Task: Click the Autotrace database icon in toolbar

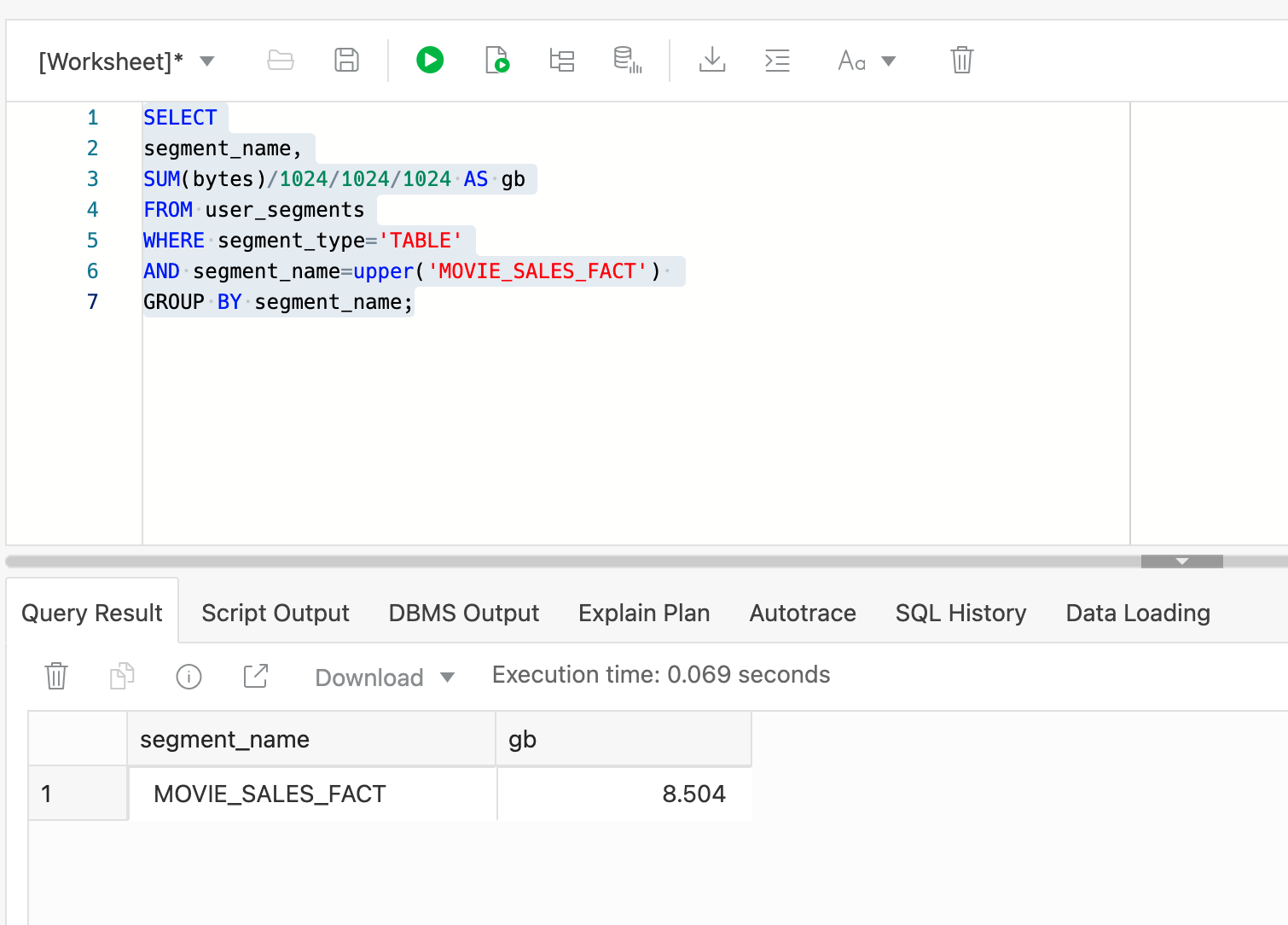Action: [x=627, y=61]
